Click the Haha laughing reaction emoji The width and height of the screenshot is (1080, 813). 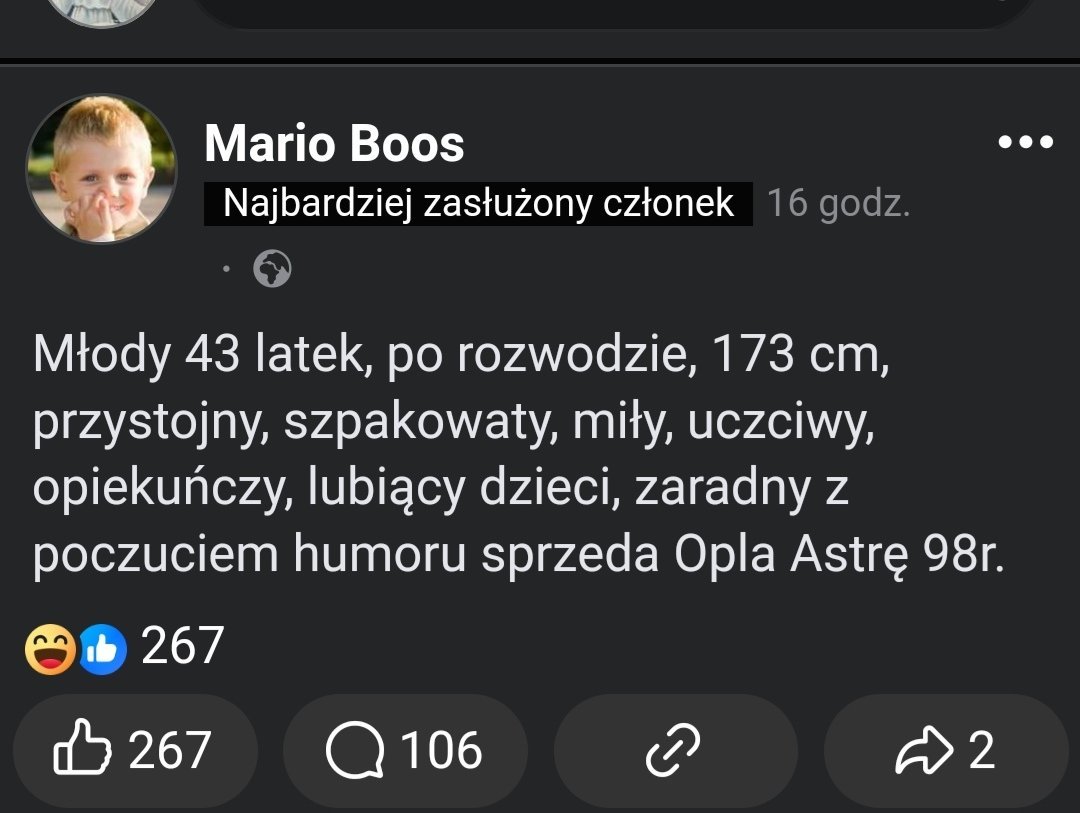tap(51, 649)
